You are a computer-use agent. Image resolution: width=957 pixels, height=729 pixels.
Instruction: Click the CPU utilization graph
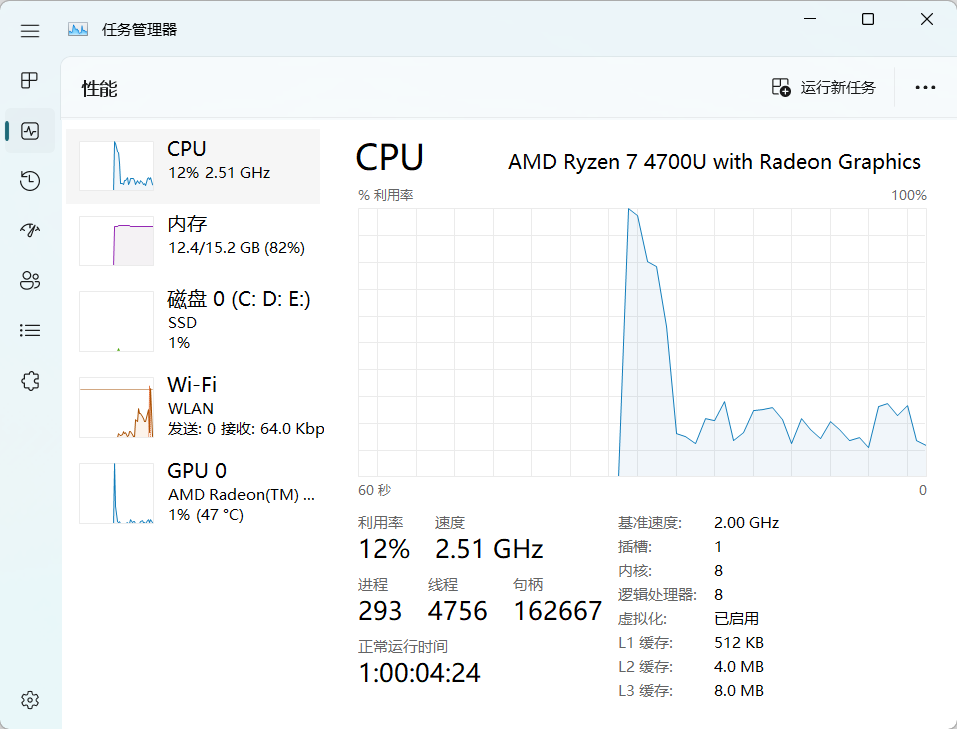click(642, 342)
